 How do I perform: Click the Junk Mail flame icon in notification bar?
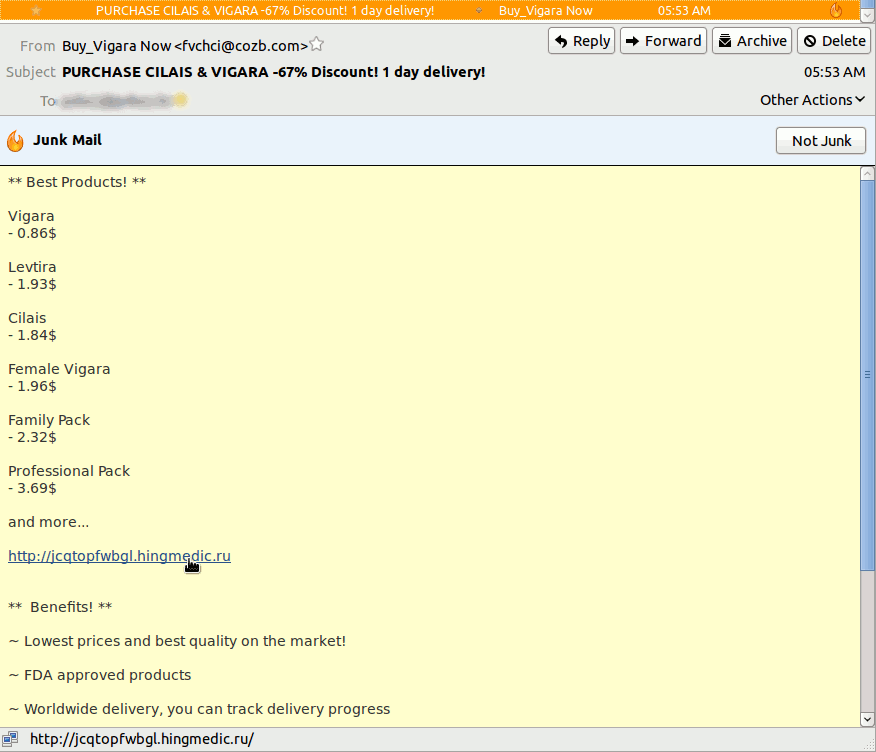tap(15, 140)
